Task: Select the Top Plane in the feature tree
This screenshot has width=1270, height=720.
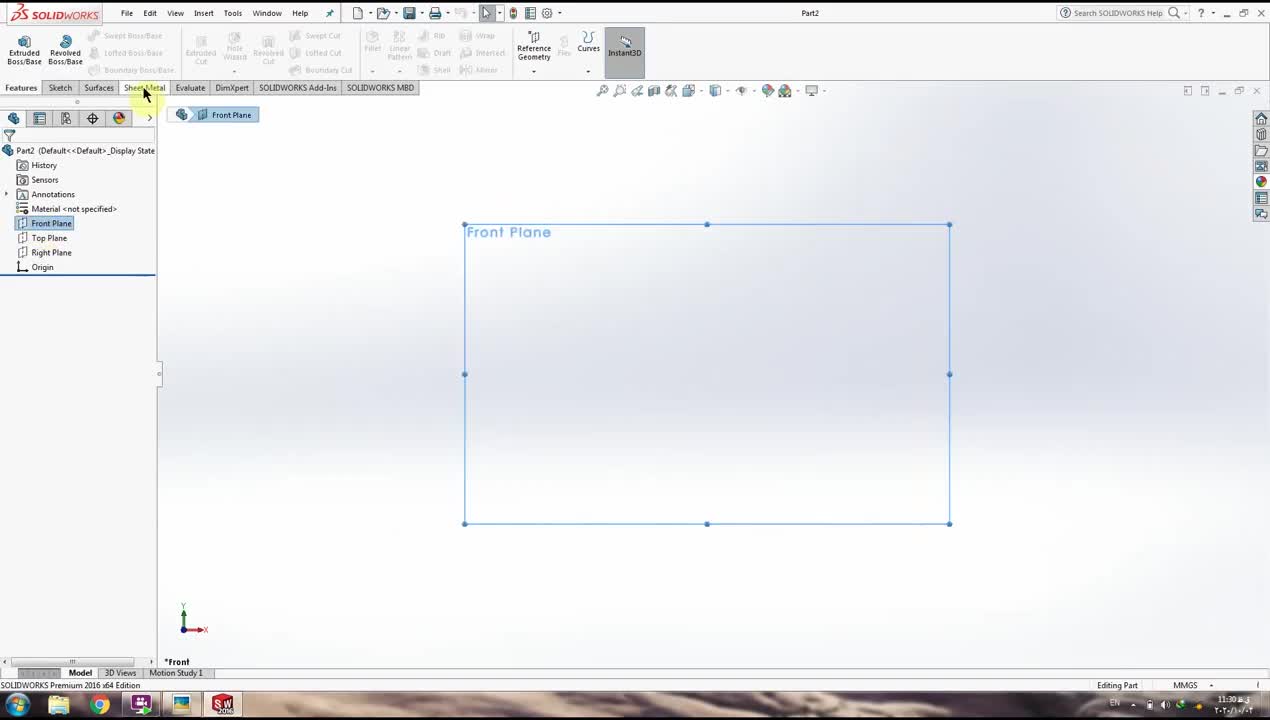Action: point(49,238)
